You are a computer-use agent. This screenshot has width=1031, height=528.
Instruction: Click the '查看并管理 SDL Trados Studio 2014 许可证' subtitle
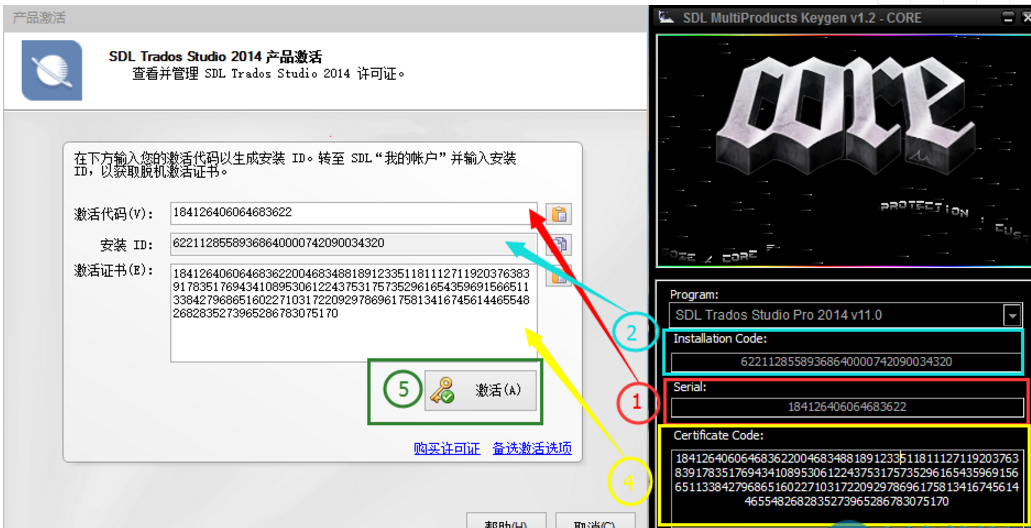[268, 74]
